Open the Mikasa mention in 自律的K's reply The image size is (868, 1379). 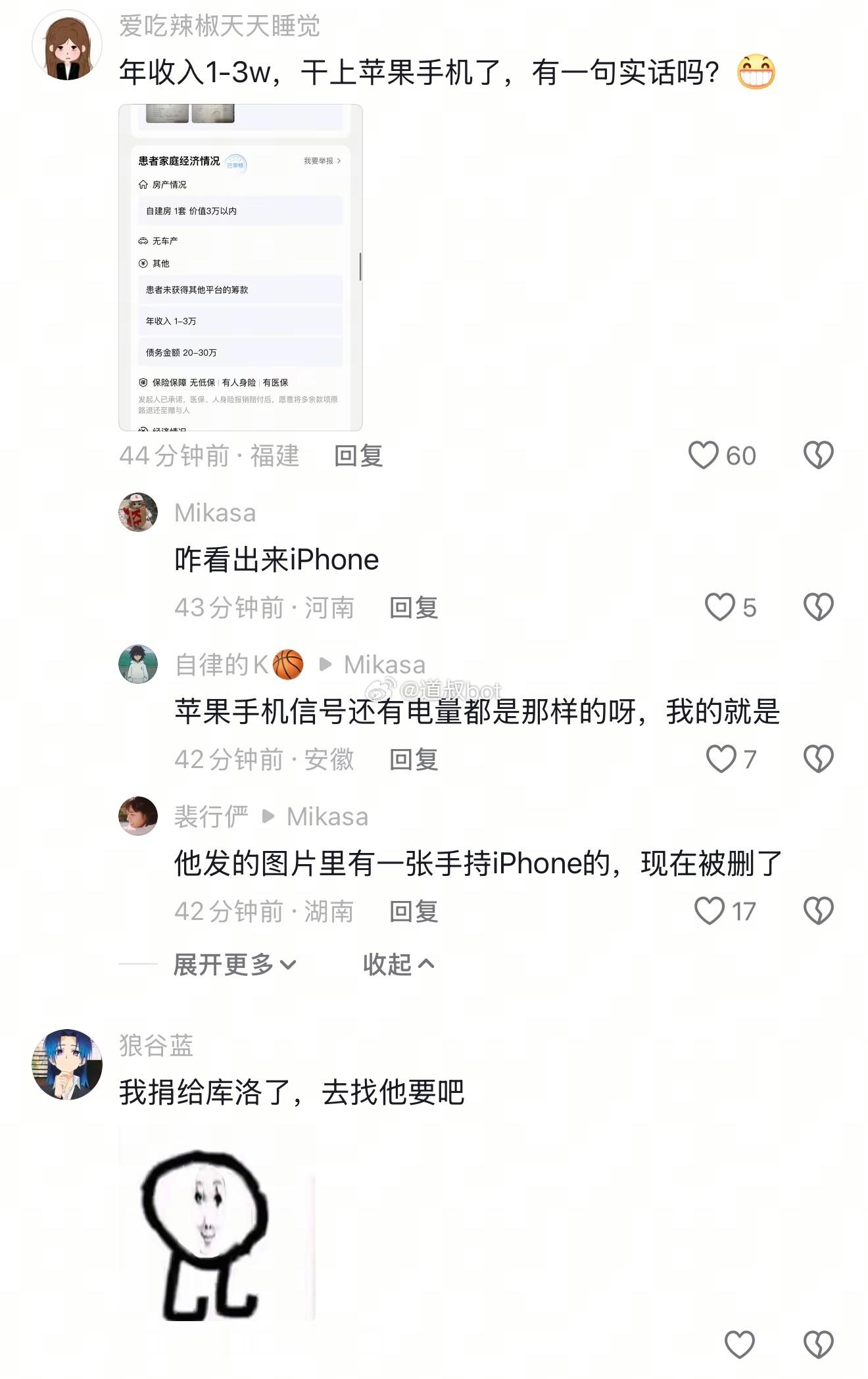click(385, 664)
